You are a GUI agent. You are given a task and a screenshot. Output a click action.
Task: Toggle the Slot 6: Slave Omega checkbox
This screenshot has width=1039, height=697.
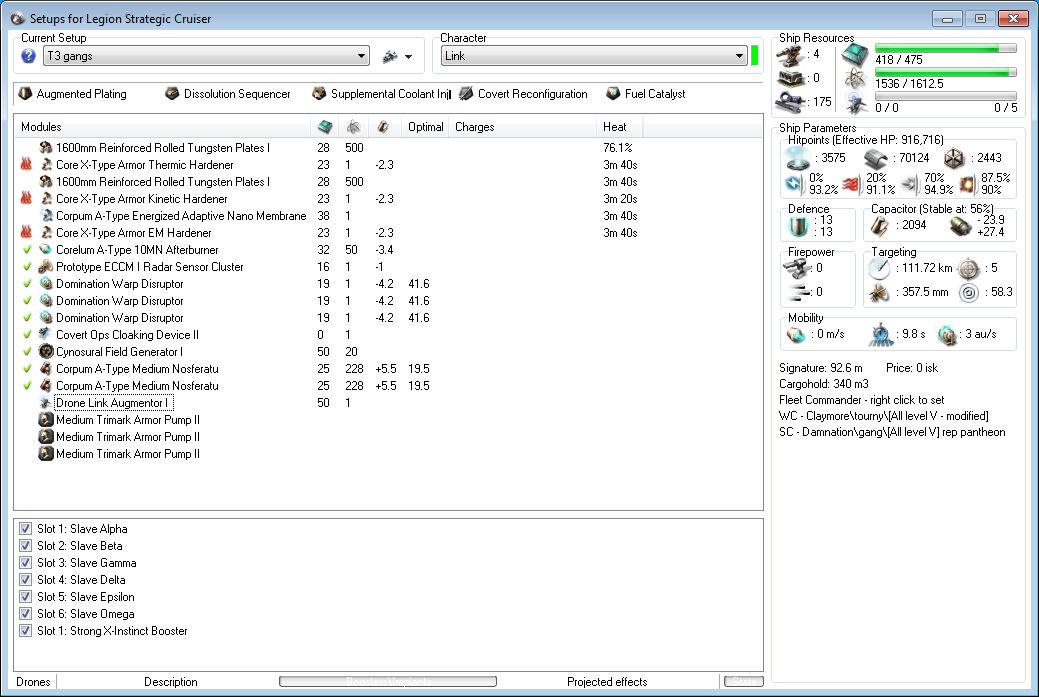26,614
